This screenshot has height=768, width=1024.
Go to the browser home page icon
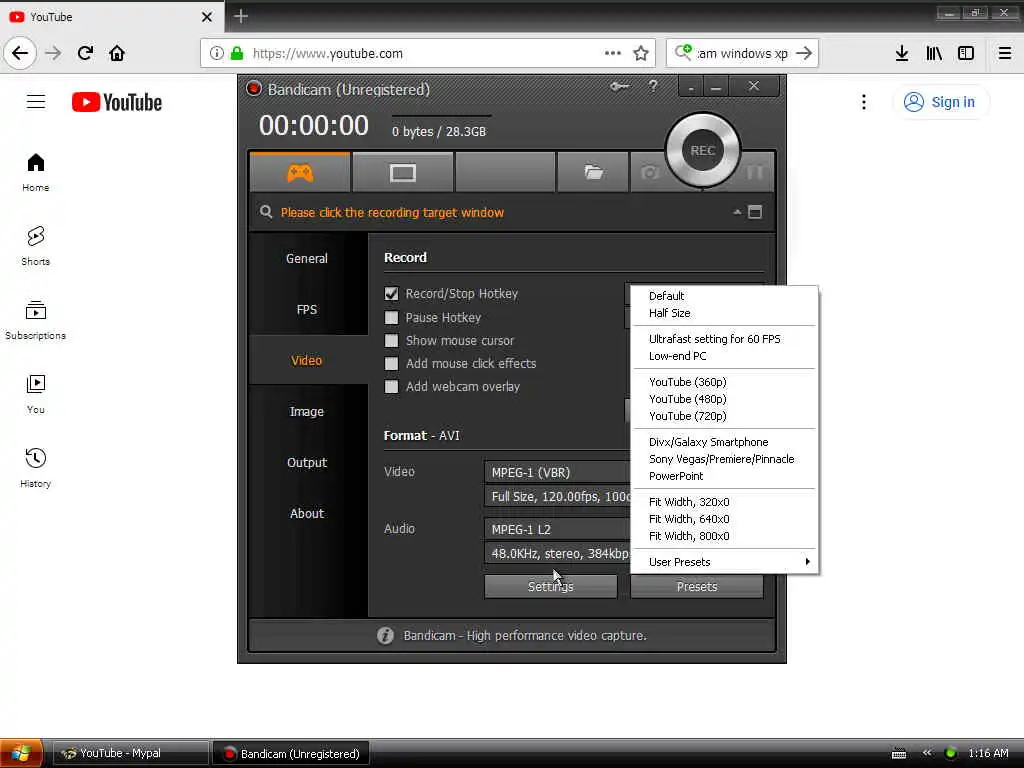[x=117, y=53]
